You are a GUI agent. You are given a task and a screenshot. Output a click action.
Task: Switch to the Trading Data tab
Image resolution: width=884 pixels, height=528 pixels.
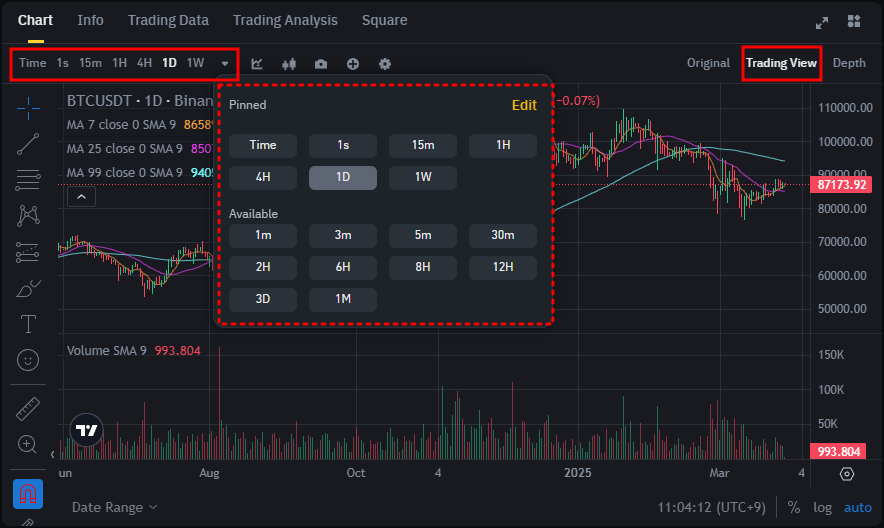[x=168, y=20]
